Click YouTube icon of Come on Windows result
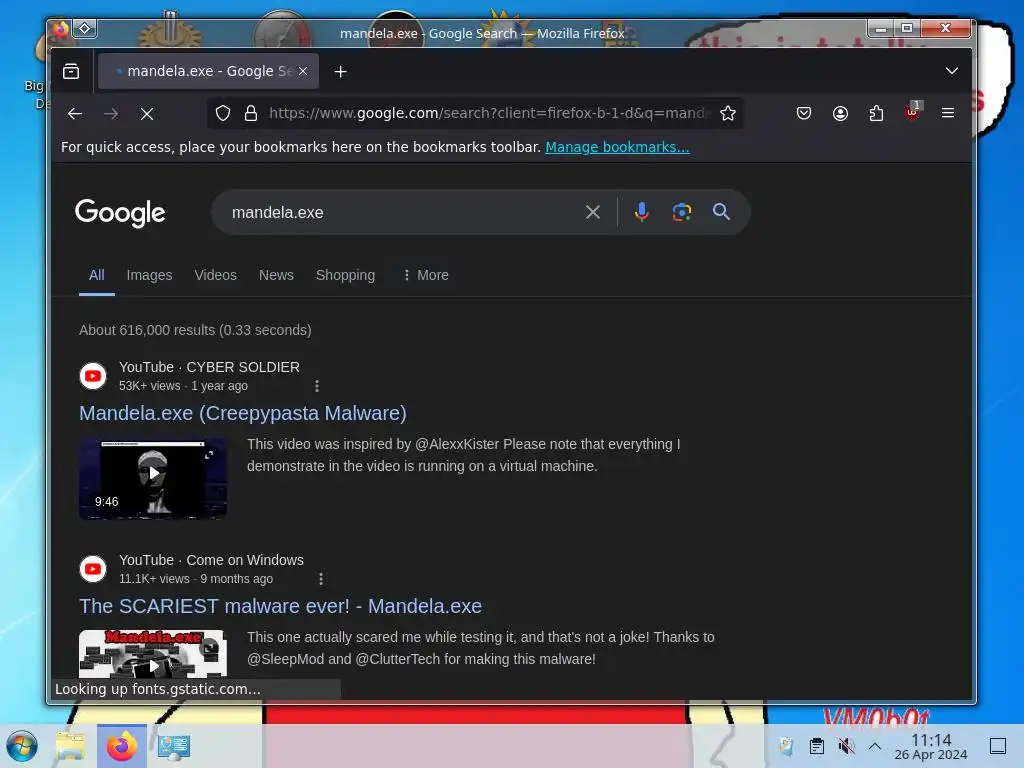 pyautogui.click(x=93, y=569)
